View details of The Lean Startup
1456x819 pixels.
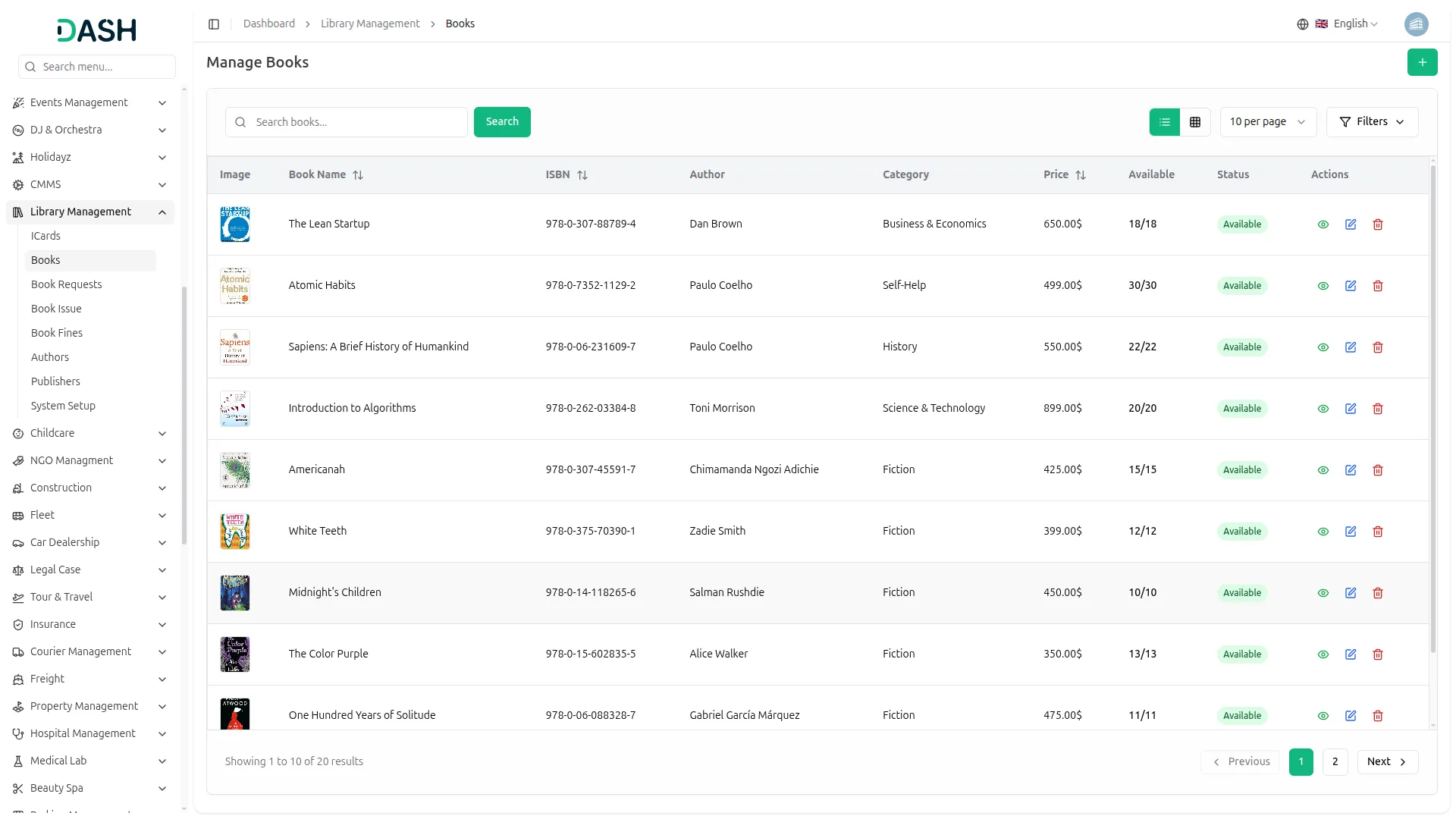click(x=1323, y=224)
